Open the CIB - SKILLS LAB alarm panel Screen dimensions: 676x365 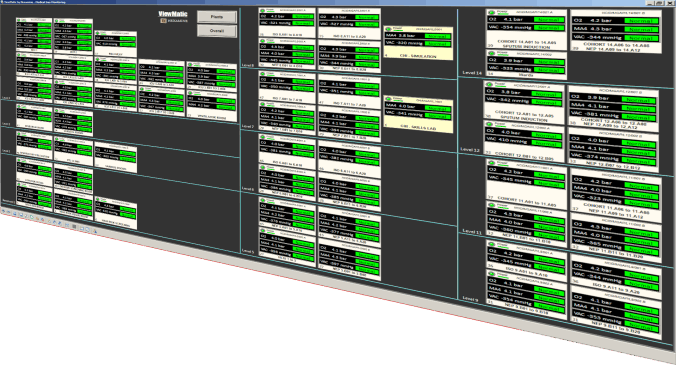point(418,114)
